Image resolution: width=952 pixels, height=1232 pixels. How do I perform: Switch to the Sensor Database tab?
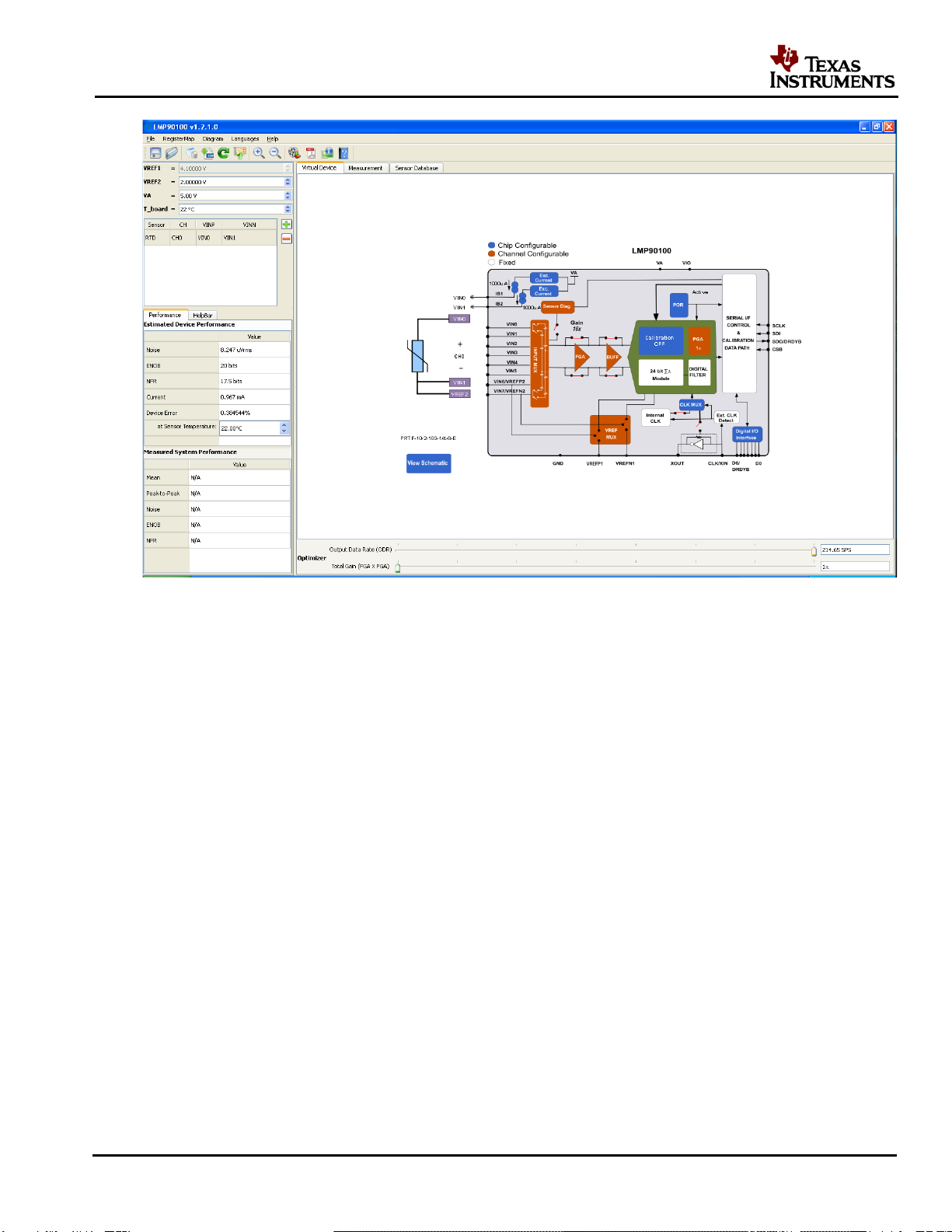tap(417, 168)
